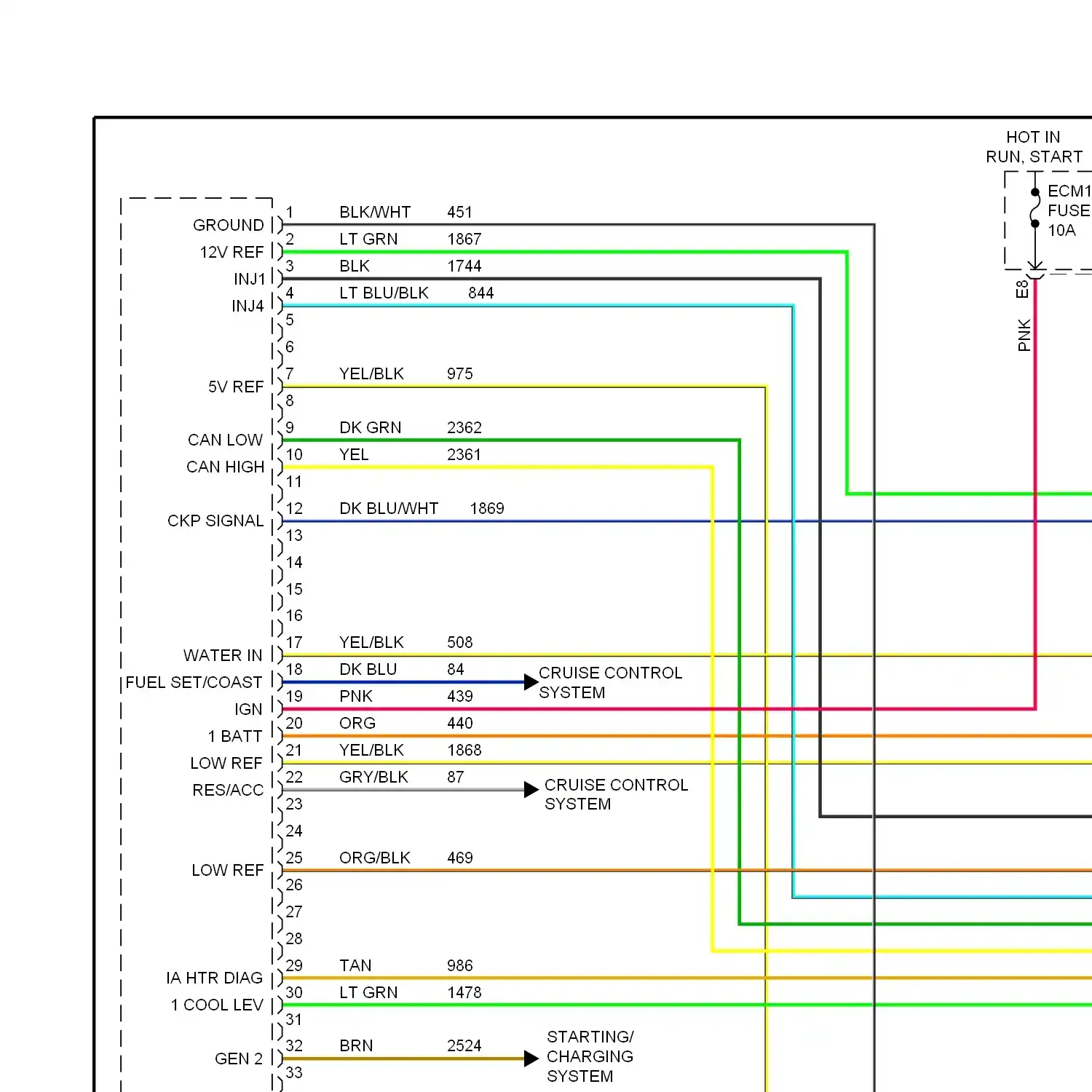Click the HOT IN RUN, START label

1034,147
